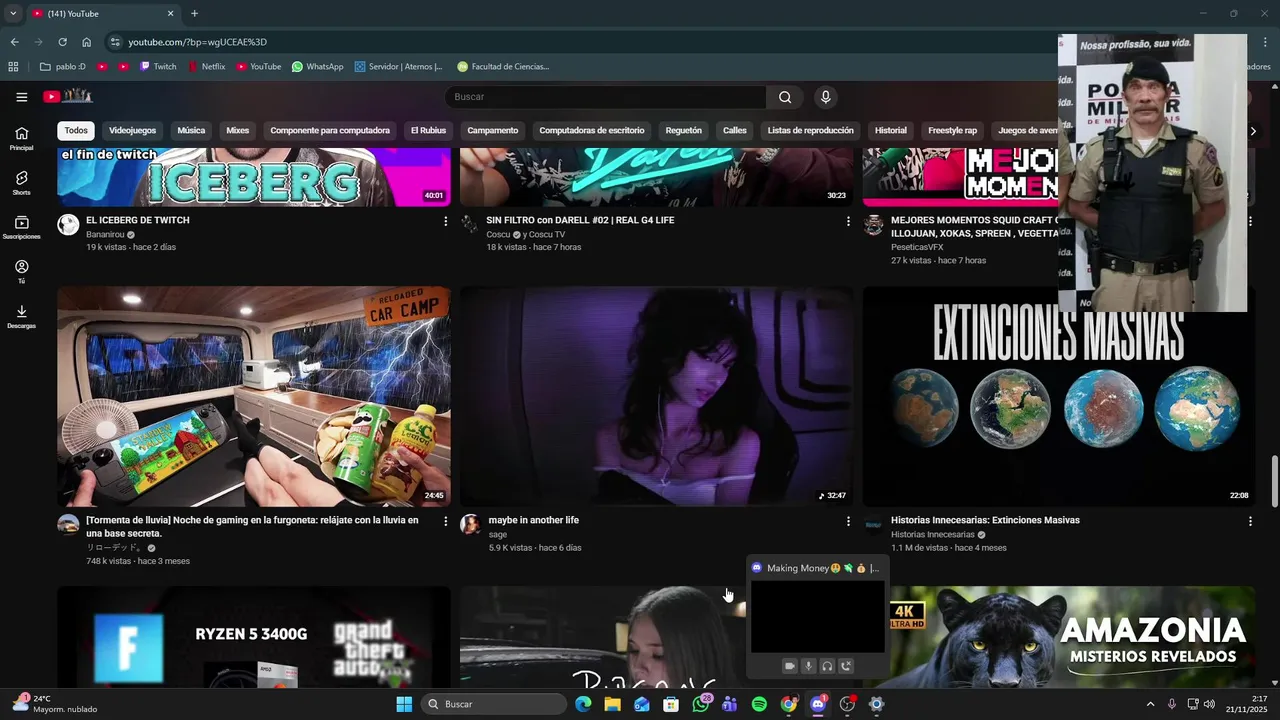
Task: Select the Mixes filter chip
Action: tap(237, 131)
